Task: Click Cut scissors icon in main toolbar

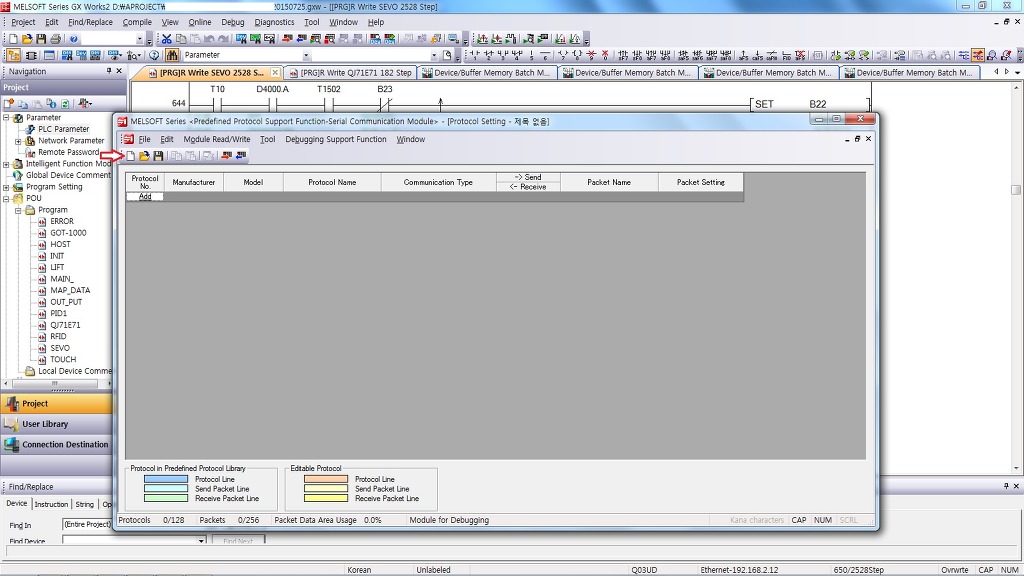Action: [167, 39]
